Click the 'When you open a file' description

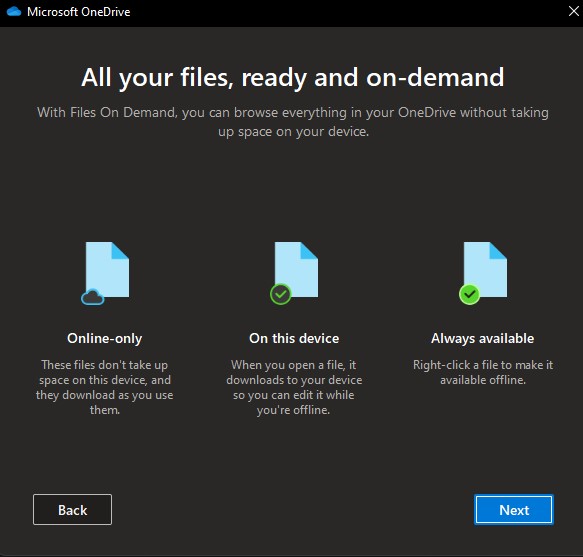tap(294, 387)
